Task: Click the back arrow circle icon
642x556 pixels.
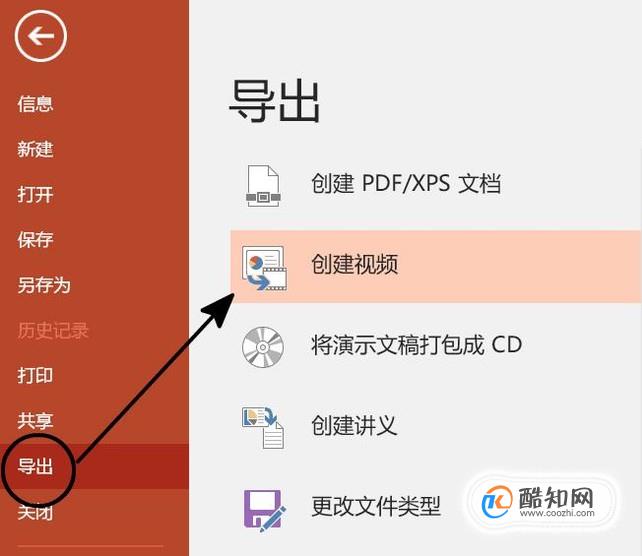Action: tap(41, 36)
